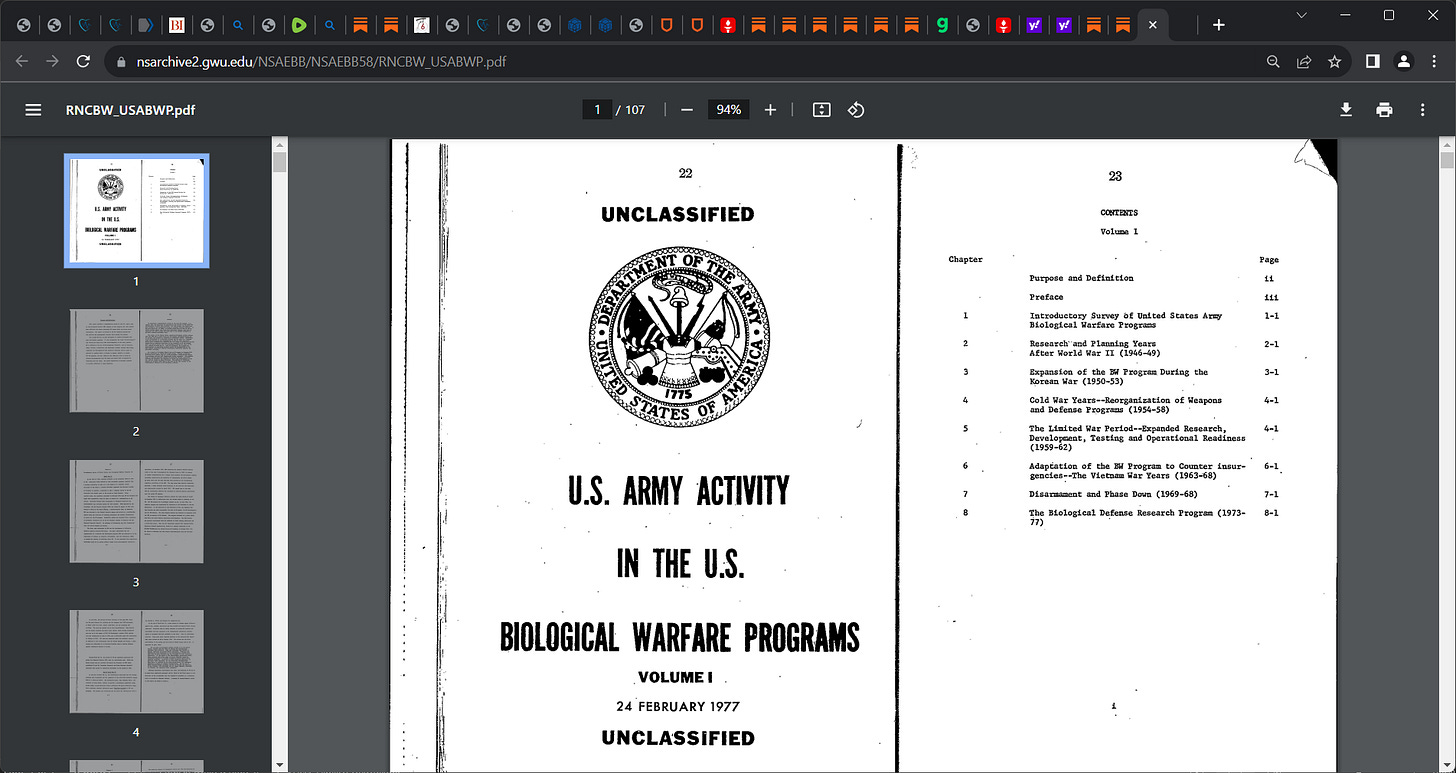This screenshot has height=773, width=1456.
Task: View site information via the lock icon
Action: pos(121,61)
